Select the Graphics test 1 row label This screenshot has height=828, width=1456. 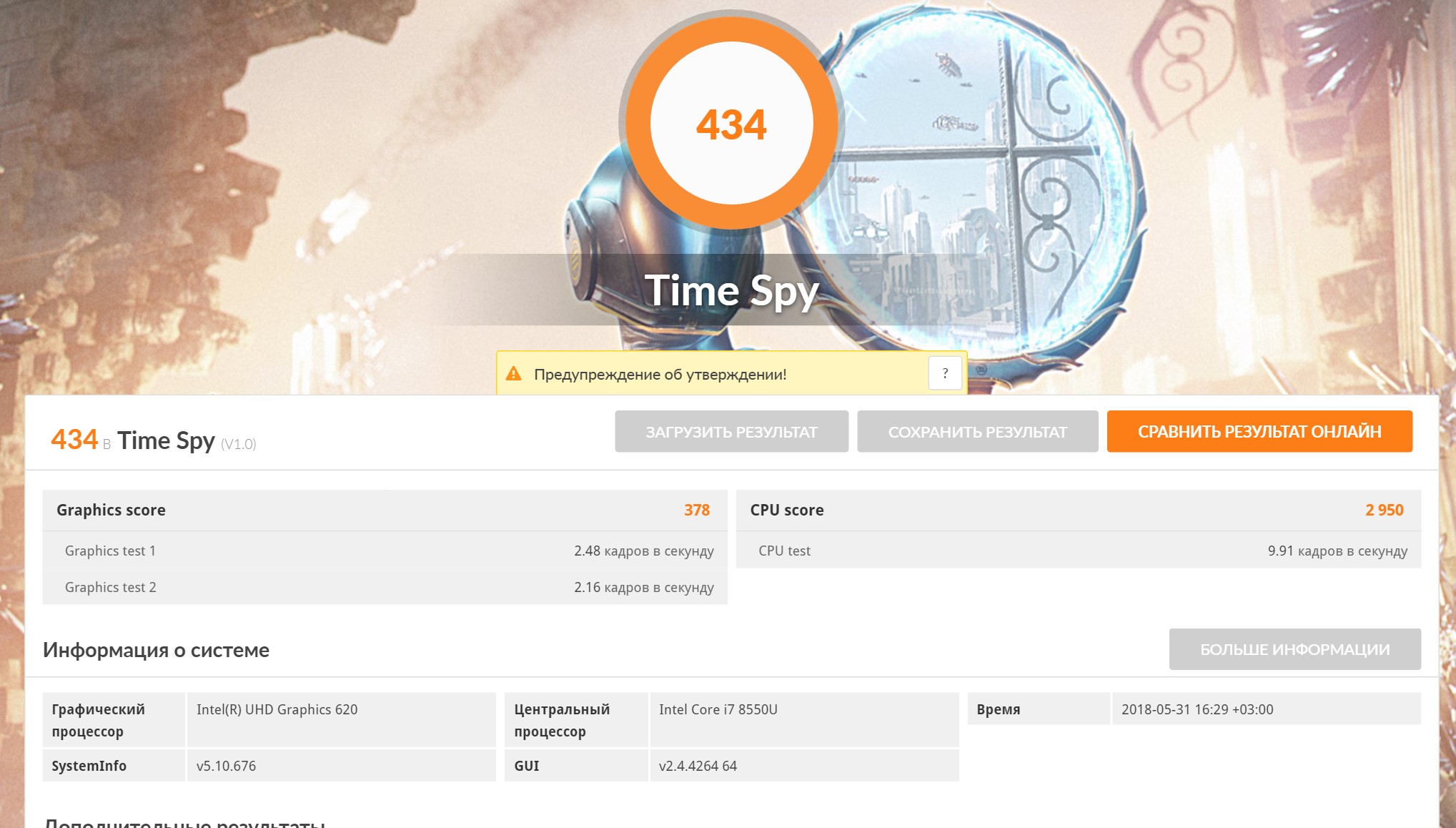click(x=110, y=551)
